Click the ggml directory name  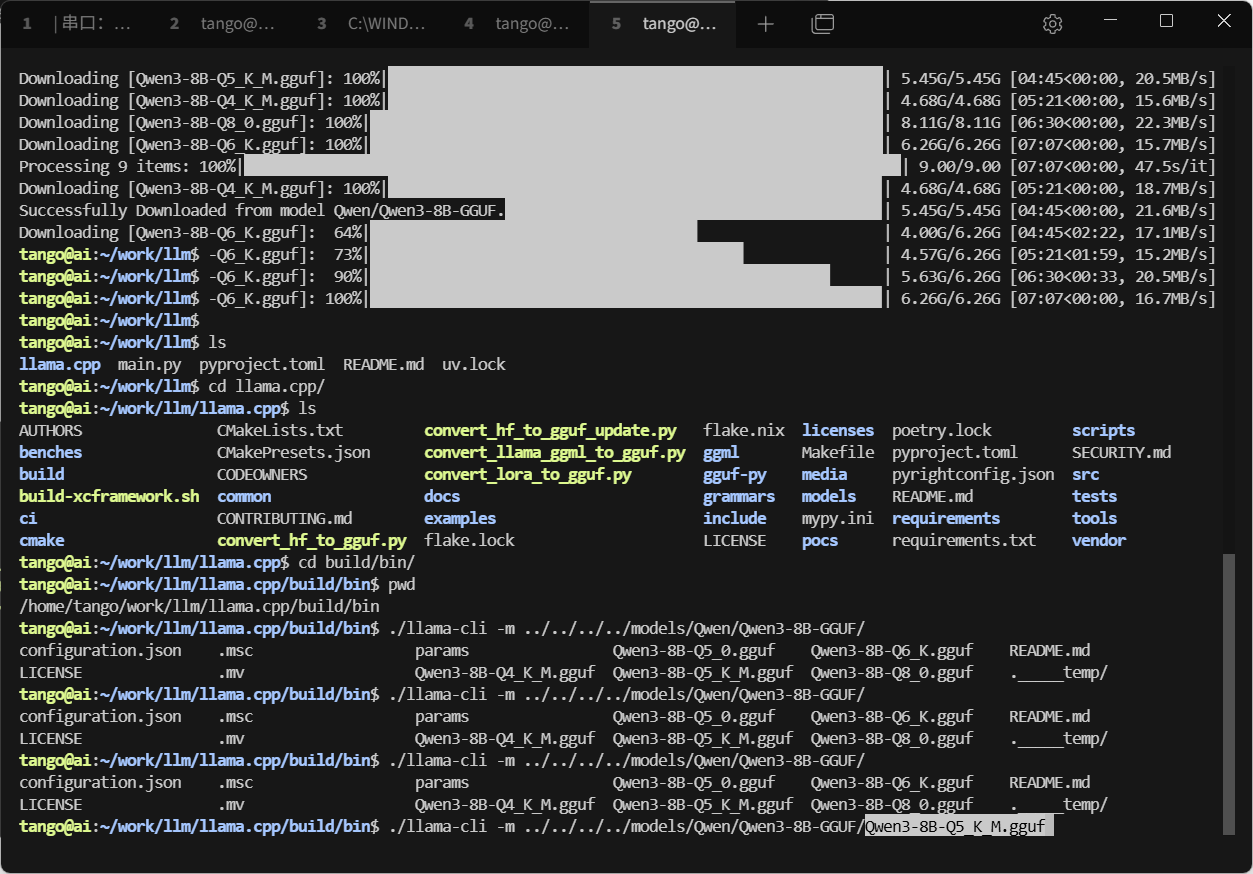721,452
